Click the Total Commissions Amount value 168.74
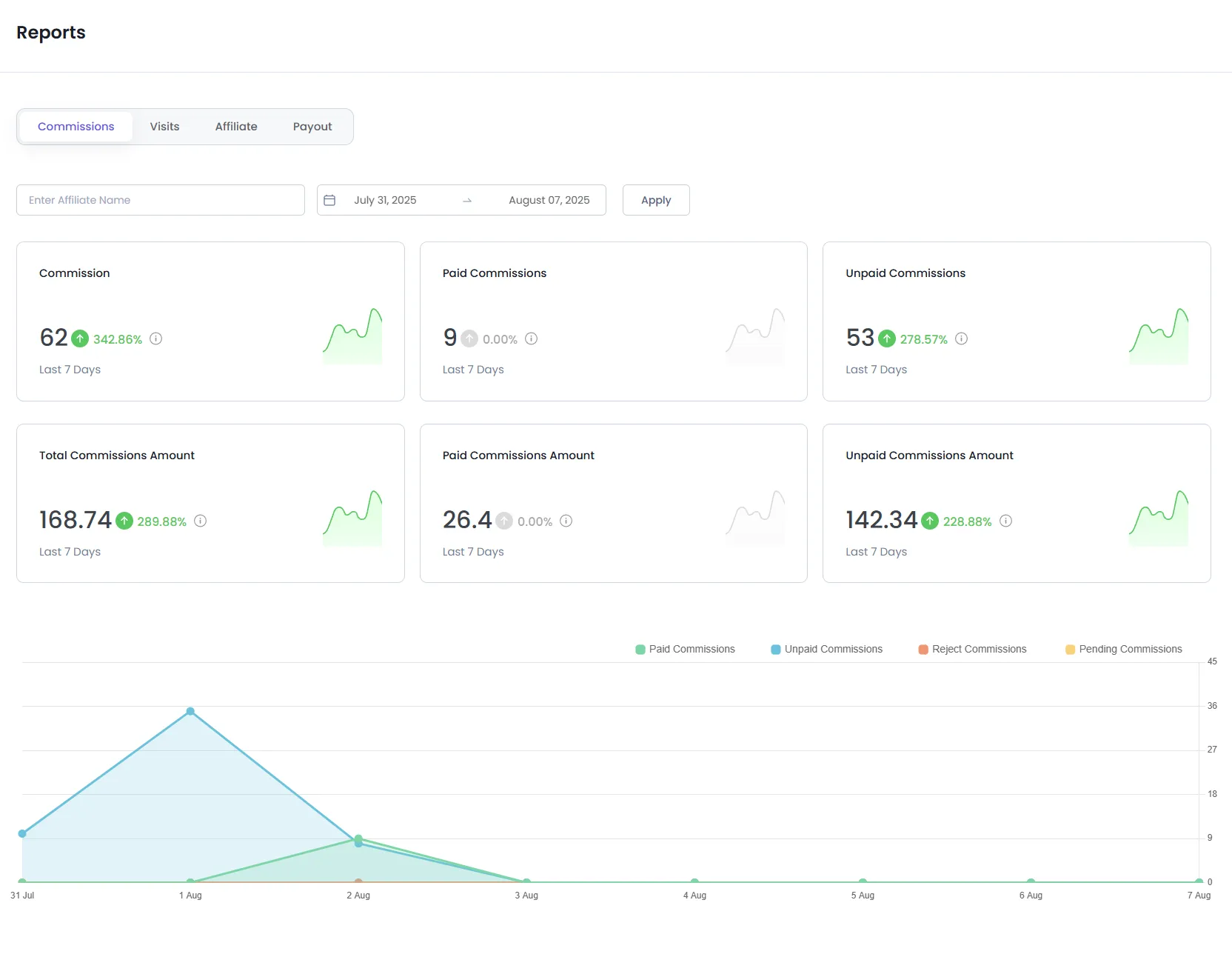Viewport: 1232px width, 957px height. tap(76, 520)
